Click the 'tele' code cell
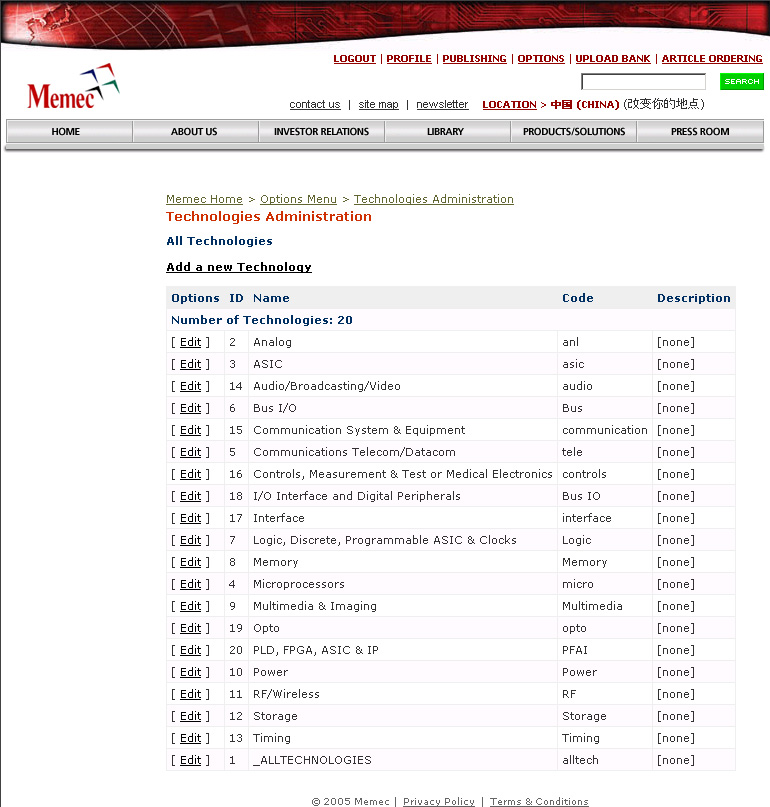The image size is (770, 807). (572, 452)
